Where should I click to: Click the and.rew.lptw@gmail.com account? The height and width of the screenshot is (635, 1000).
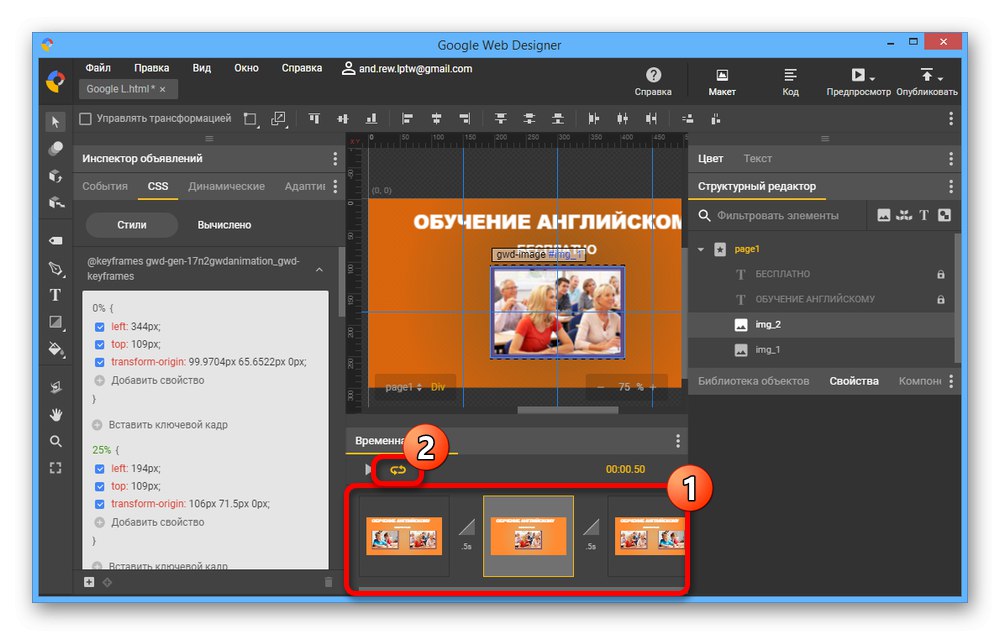408,68
